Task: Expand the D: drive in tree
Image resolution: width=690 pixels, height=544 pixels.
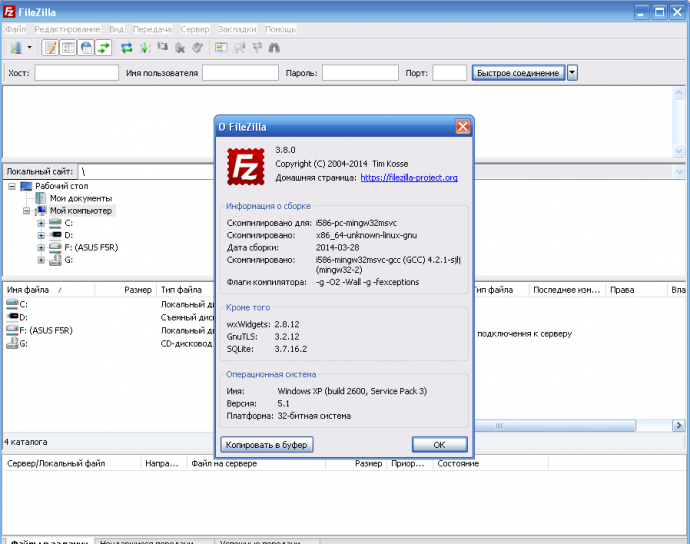Action: point(41,235)
